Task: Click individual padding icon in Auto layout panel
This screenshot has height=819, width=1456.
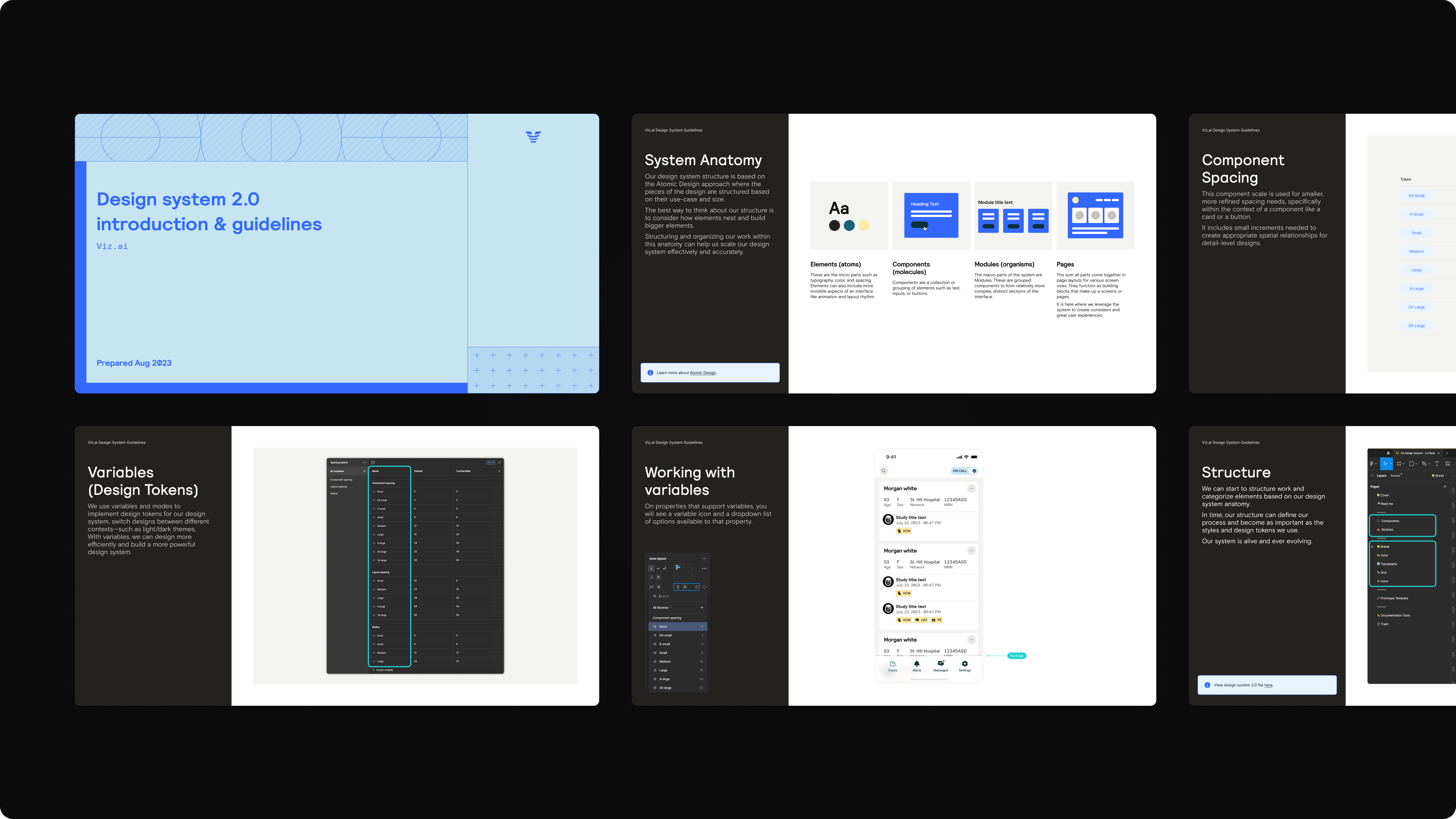Action: 704,587
